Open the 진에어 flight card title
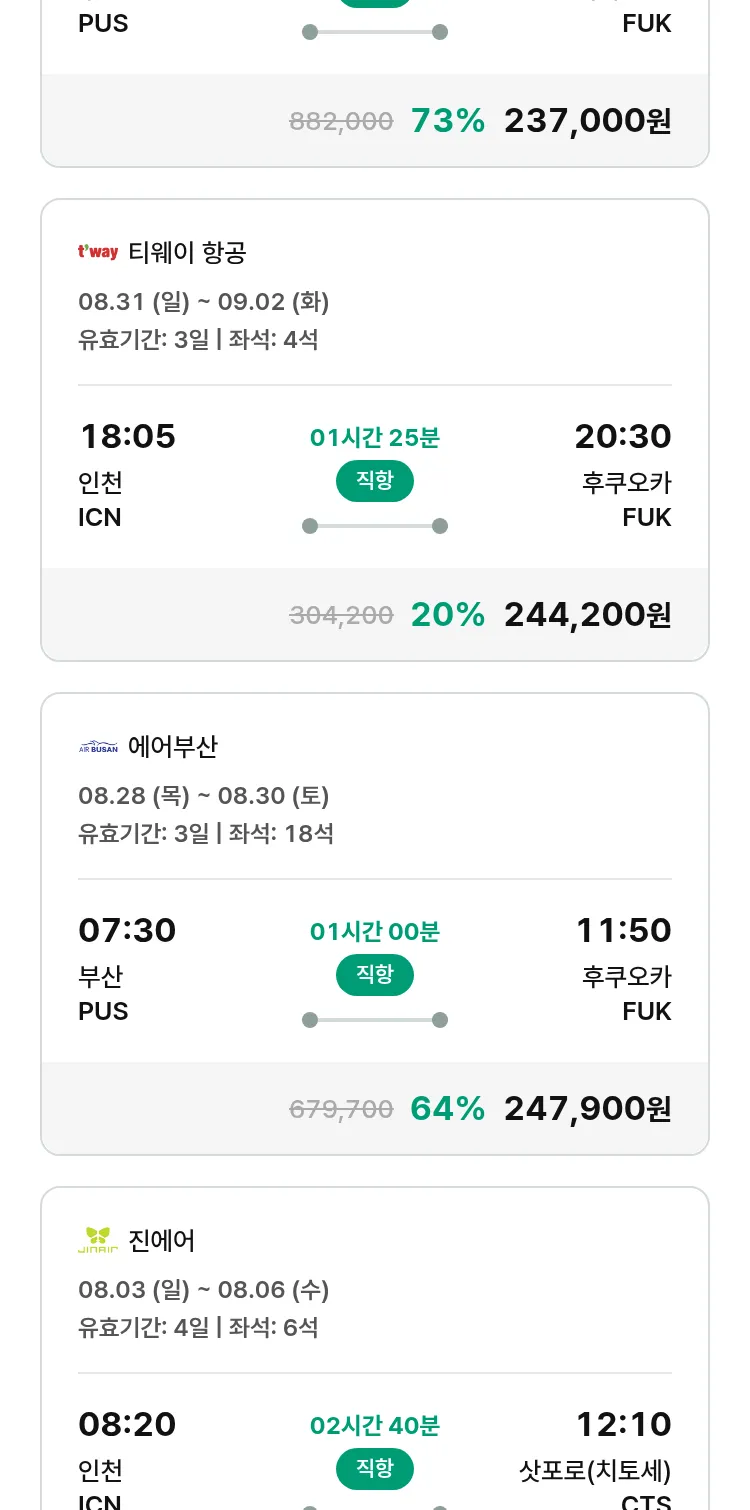 click(162, 1241)
